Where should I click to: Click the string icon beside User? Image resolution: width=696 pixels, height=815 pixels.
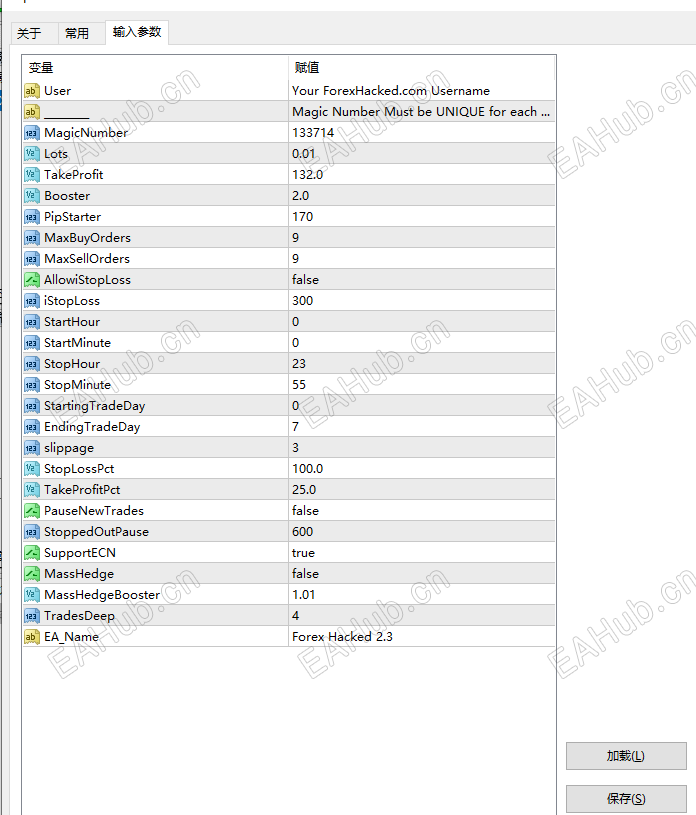tap(32, 91)
